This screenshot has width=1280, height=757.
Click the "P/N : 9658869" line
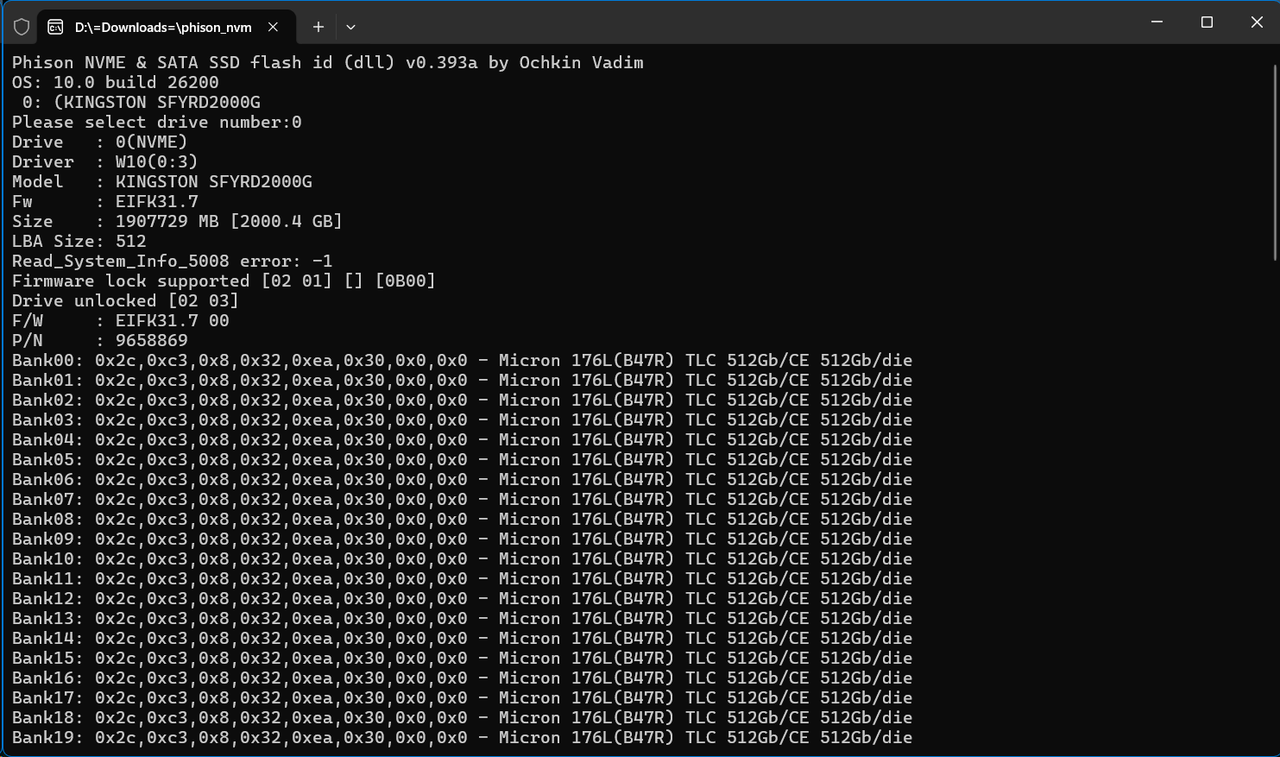pos(99,340)
